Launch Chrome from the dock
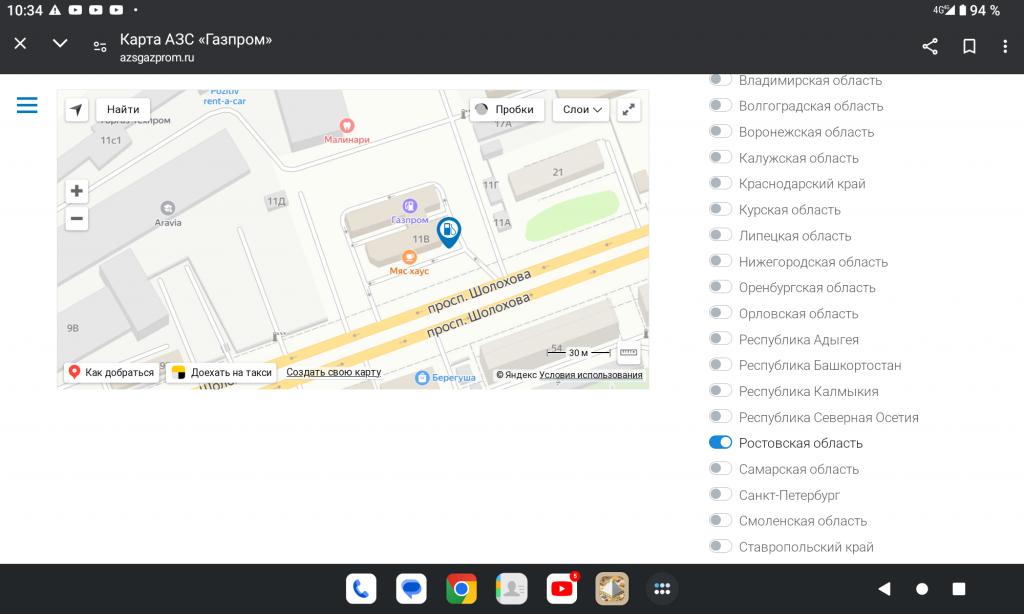Viewport: 1024px width, 614px height. (461, 589)
